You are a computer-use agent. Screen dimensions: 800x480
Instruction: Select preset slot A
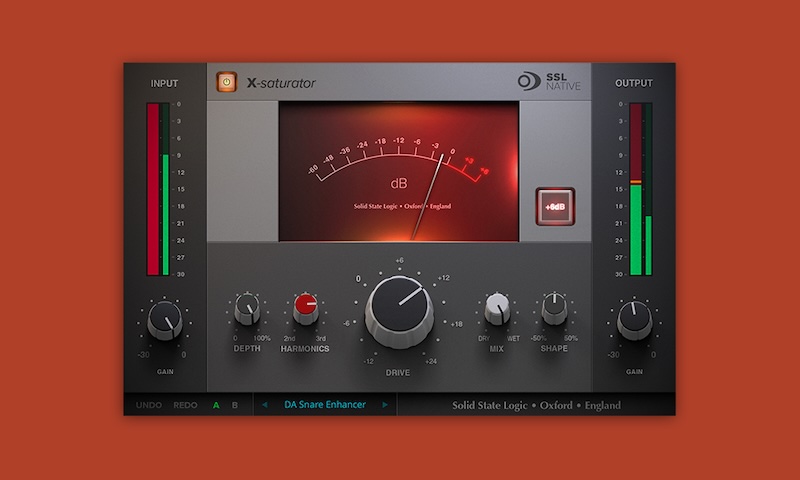click(215, 405)
